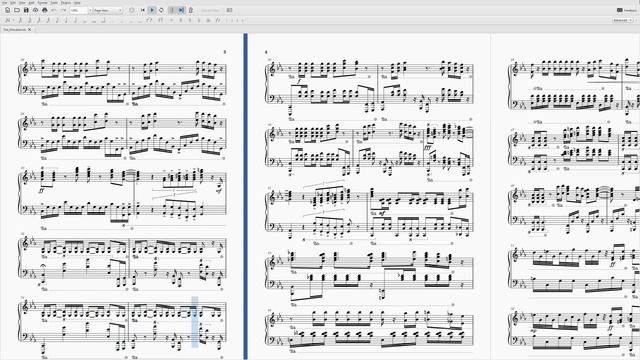Open the Plugins menu
Image resolution: width=640 pixels, height=360 pixels.
(66, 3)
